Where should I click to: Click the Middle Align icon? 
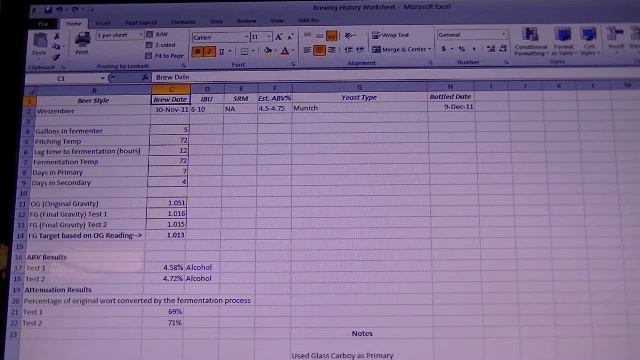click(320, 36)
